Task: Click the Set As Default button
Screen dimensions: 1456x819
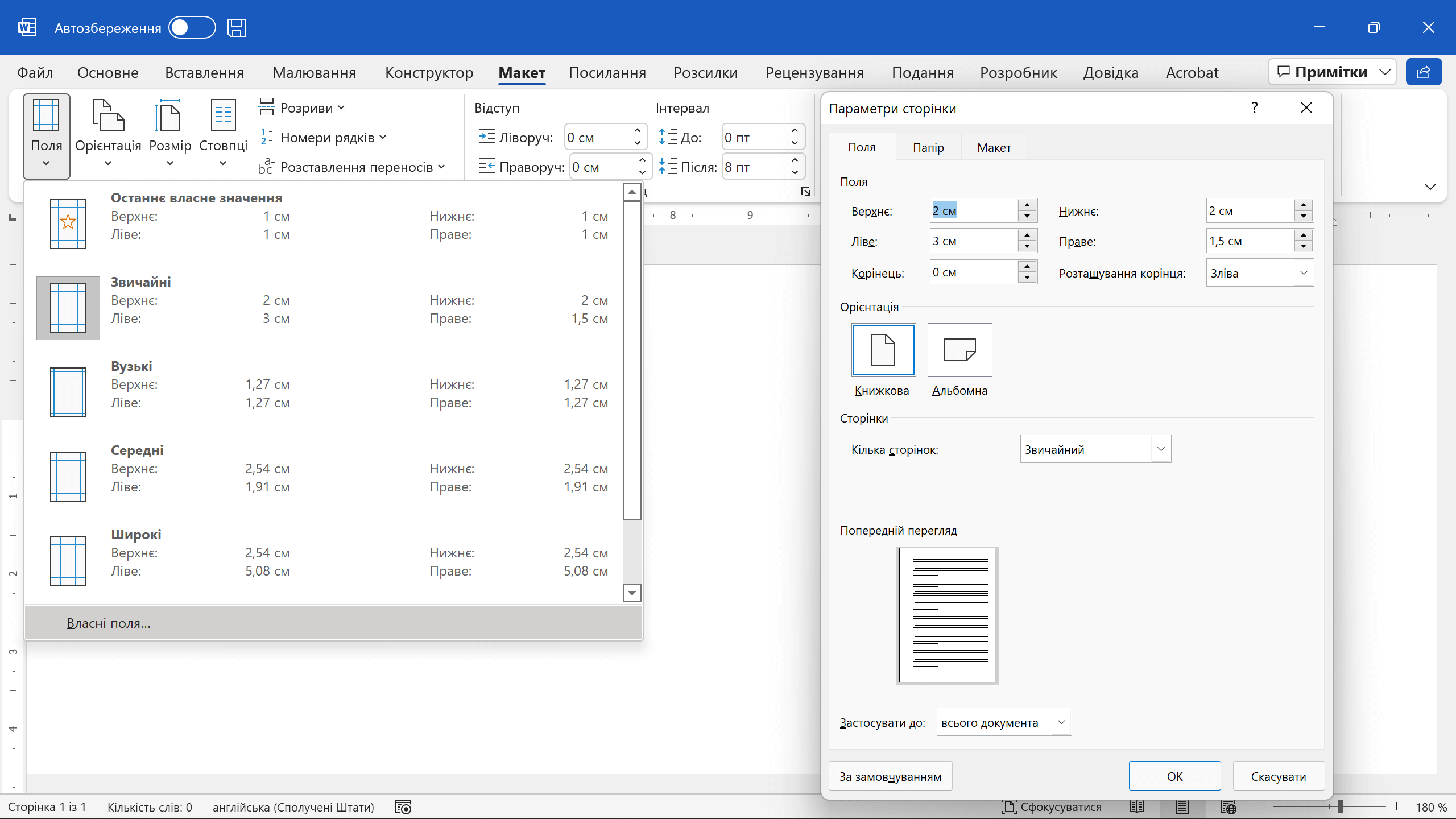Action: click(x=890, y=776)
